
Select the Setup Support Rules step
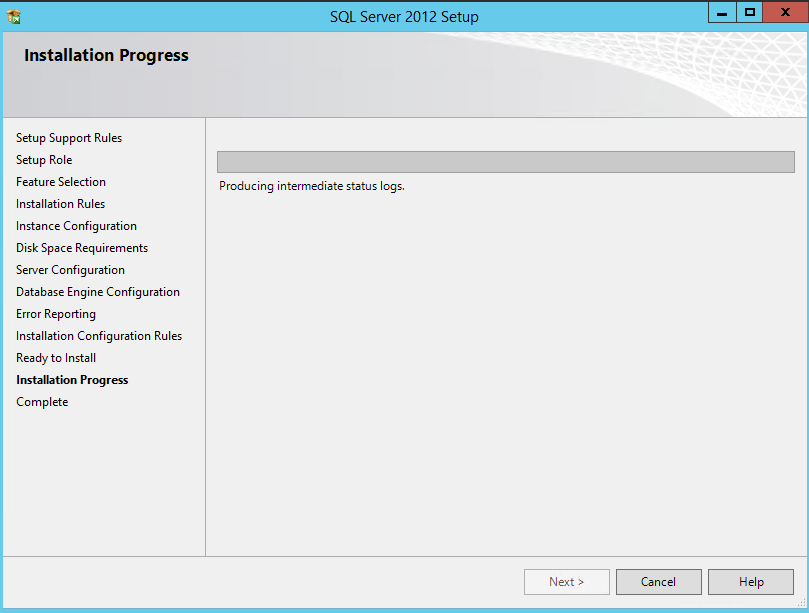tap(69, 138)
